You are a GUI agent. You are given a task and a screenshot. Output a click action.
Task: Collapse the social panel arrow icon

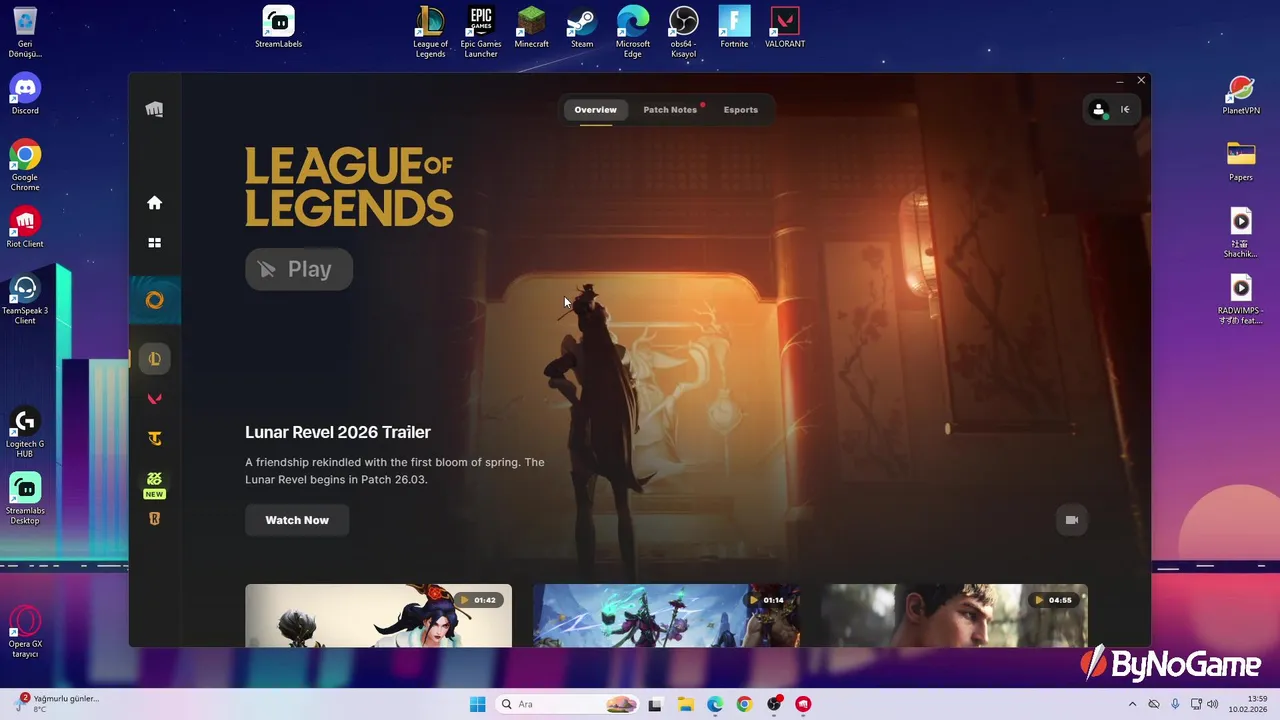point(1125,110)
